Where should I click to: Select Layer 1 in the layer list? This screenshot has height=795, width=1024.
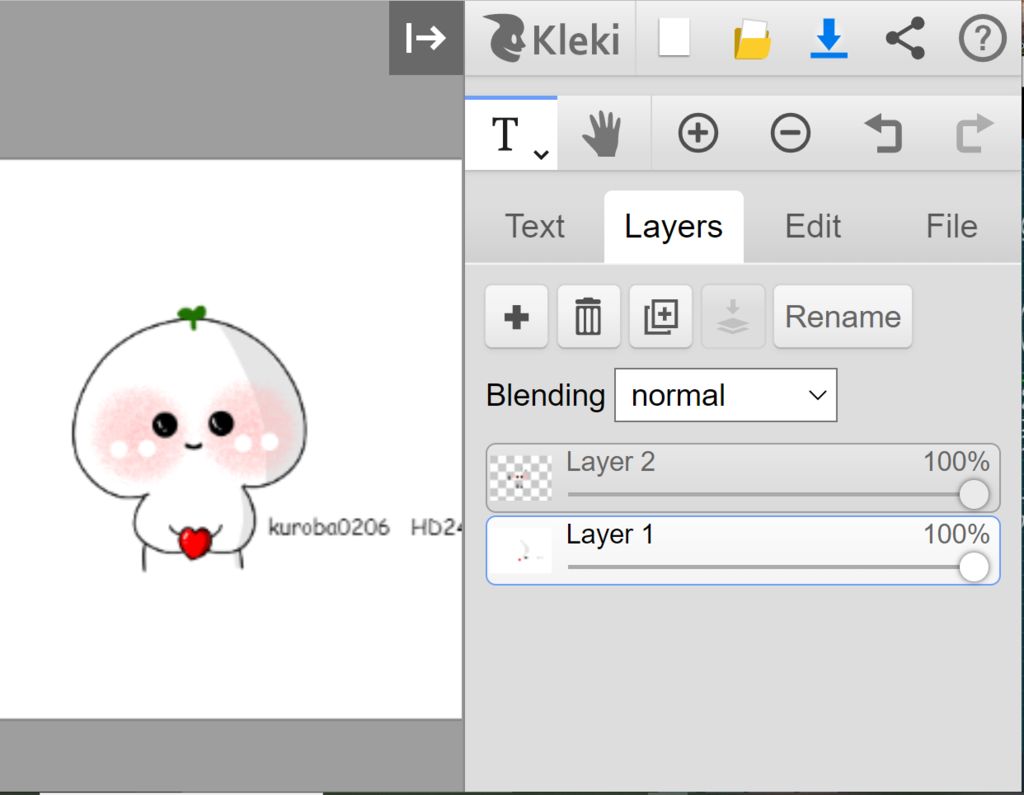pyautogui.click(x=743, y=550)
